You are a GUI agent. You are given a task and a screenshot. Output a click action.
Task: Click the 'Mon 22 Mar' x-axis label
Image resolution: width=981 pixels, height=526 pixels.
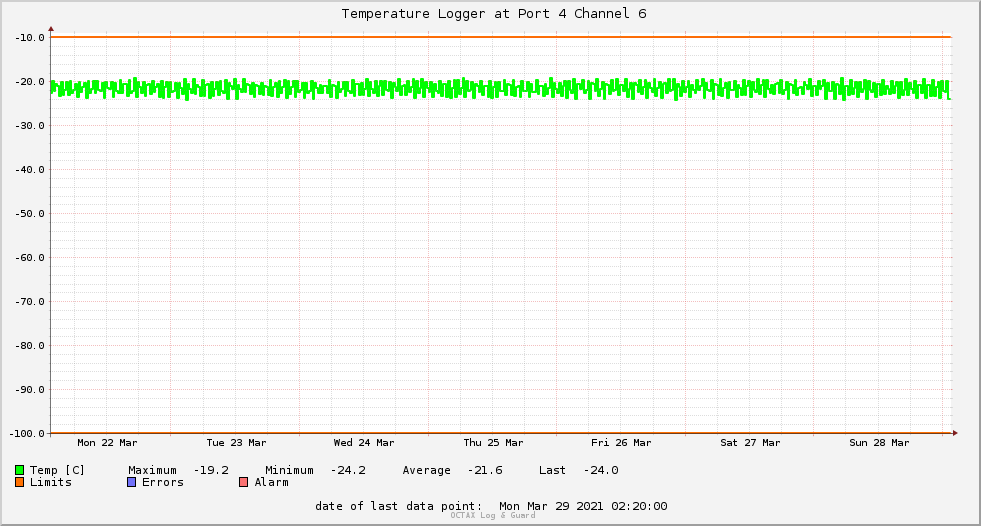point(107,443)
